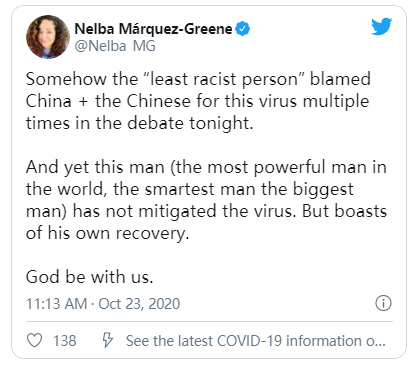Open the info circle icon beside timestamp

(383, 303)
